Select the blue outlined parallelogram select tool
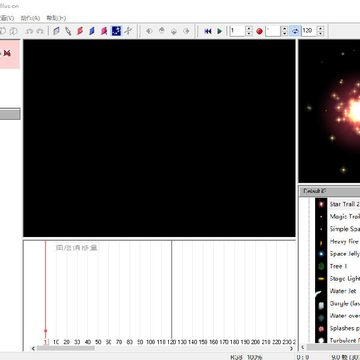Image resolution: width=360 pixels, height=360 pixels. (x=56, y=31)
